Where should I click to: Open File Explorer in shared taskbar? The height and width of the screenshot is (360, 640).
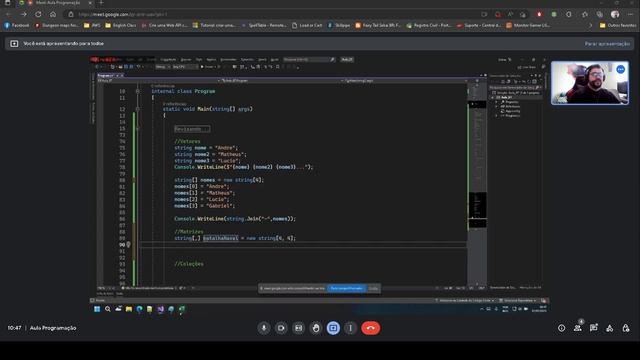pos(129,309)
